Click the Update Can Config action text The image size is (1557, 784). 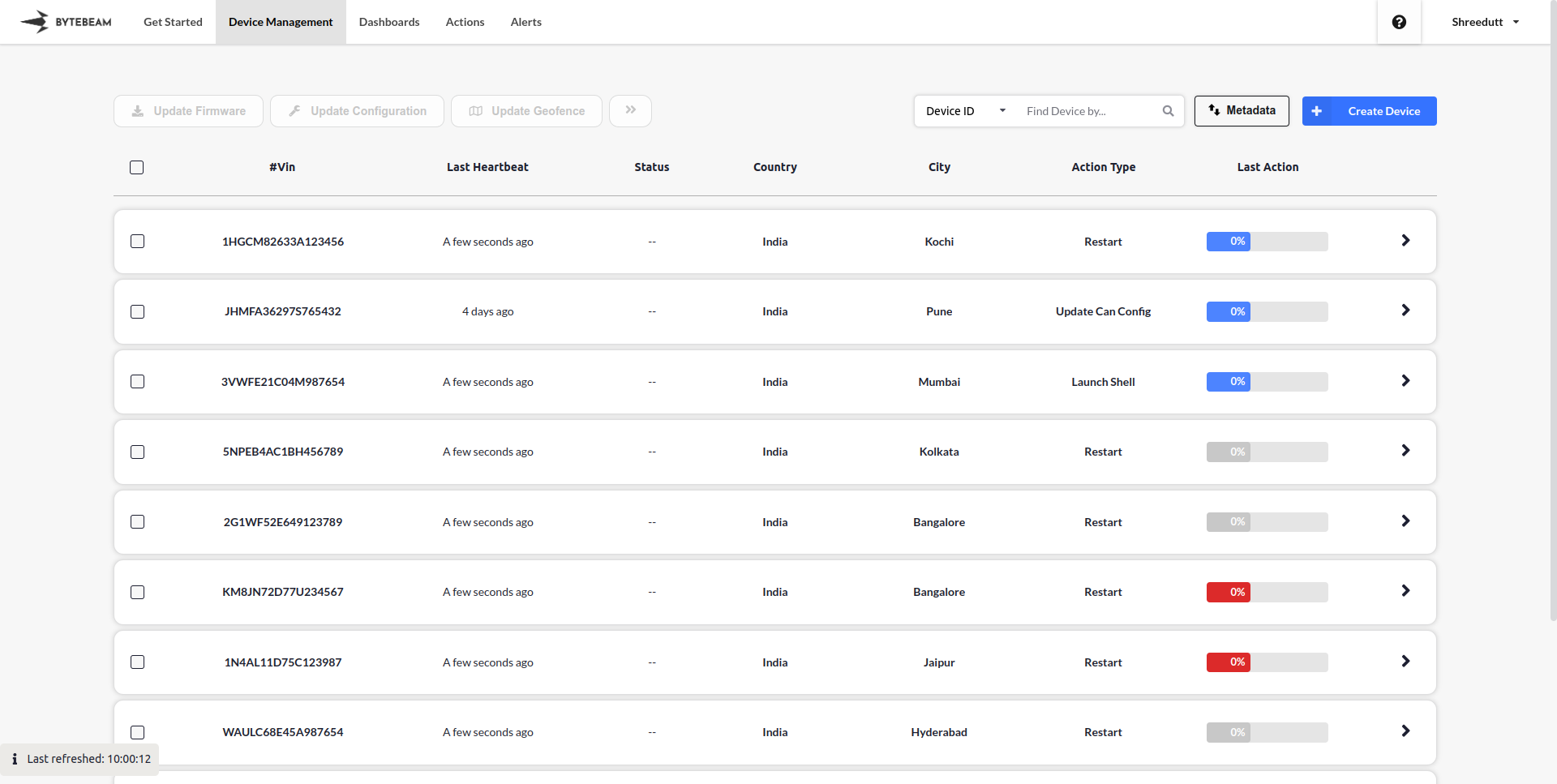coord(1103,311)
